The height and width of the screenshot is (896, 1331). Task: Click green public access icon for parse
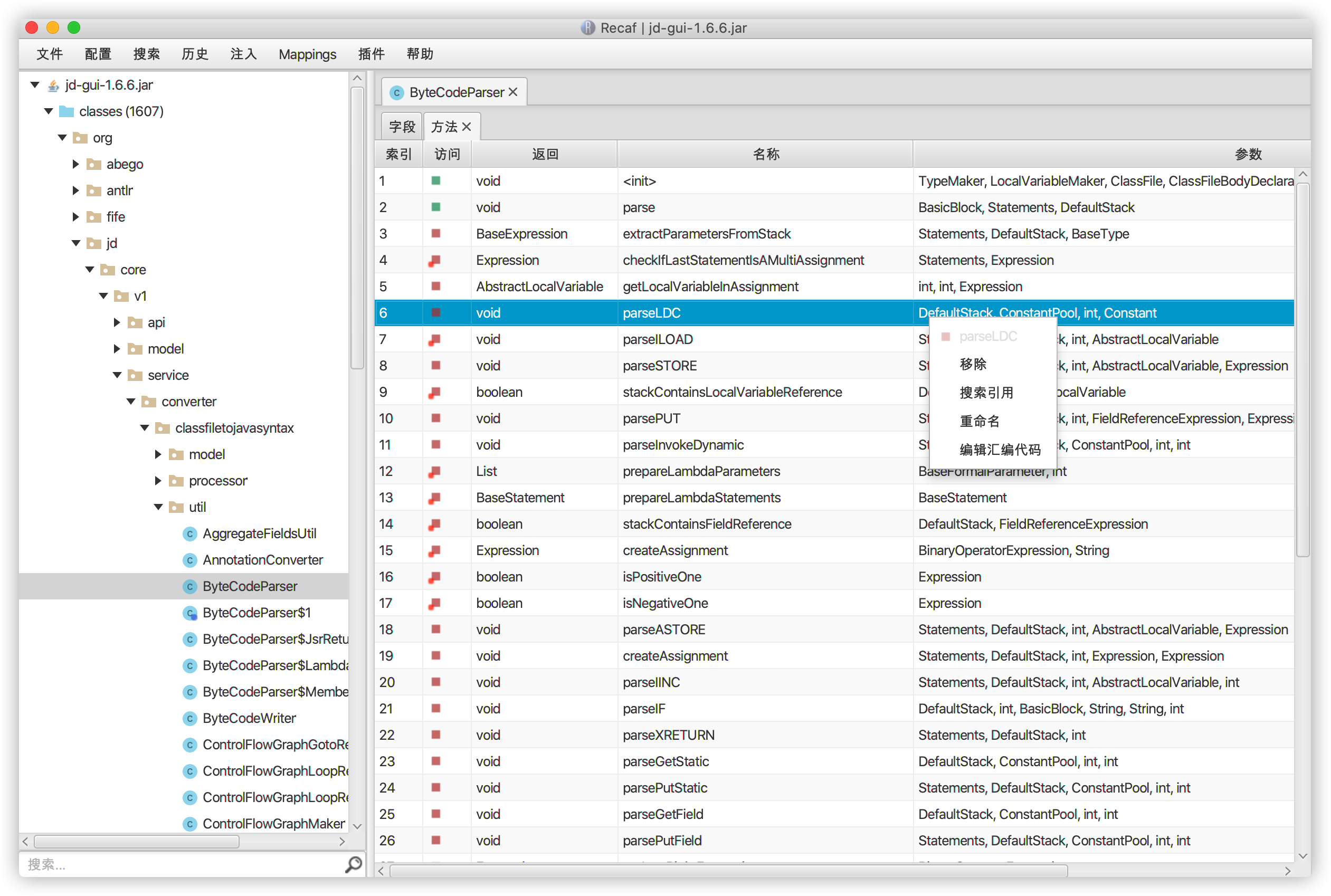pyautogui.click(x=435, y=207)
